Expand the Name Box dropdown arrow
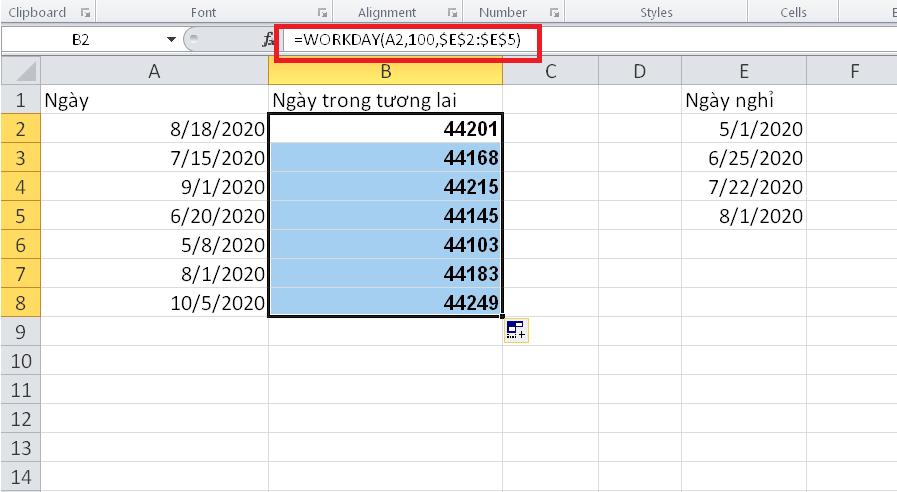This screenshot has width=897, height=492. click(x=170, y=39)
